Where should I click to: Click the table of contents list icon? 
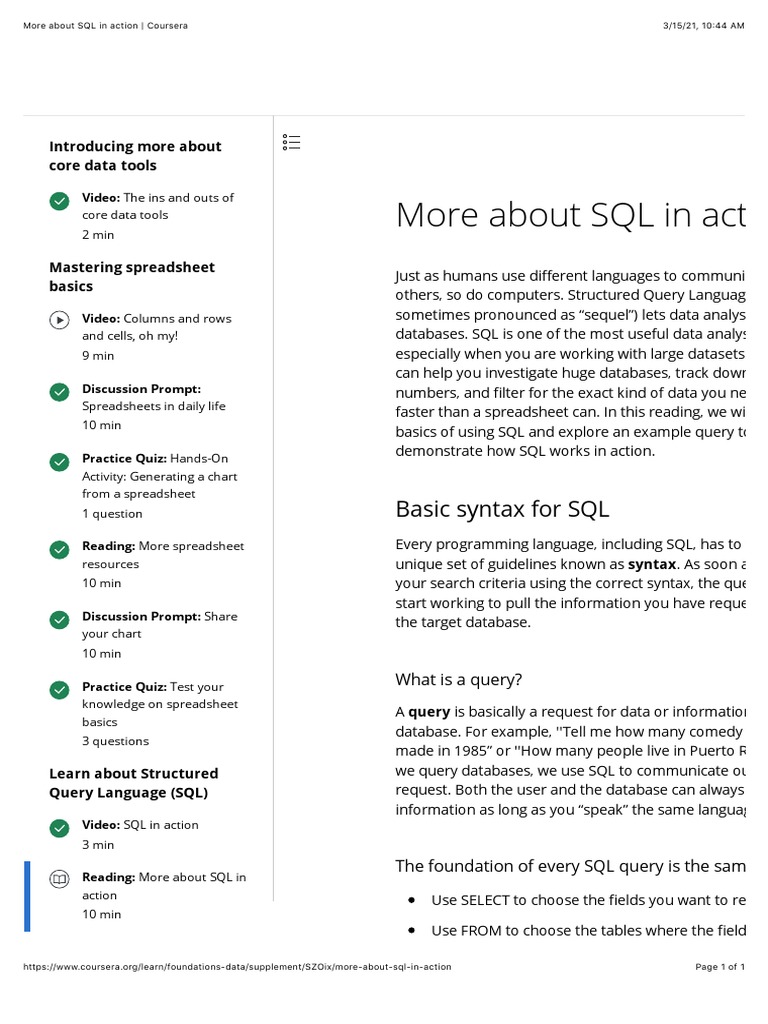pyautogui.click(x=292, y=142)
